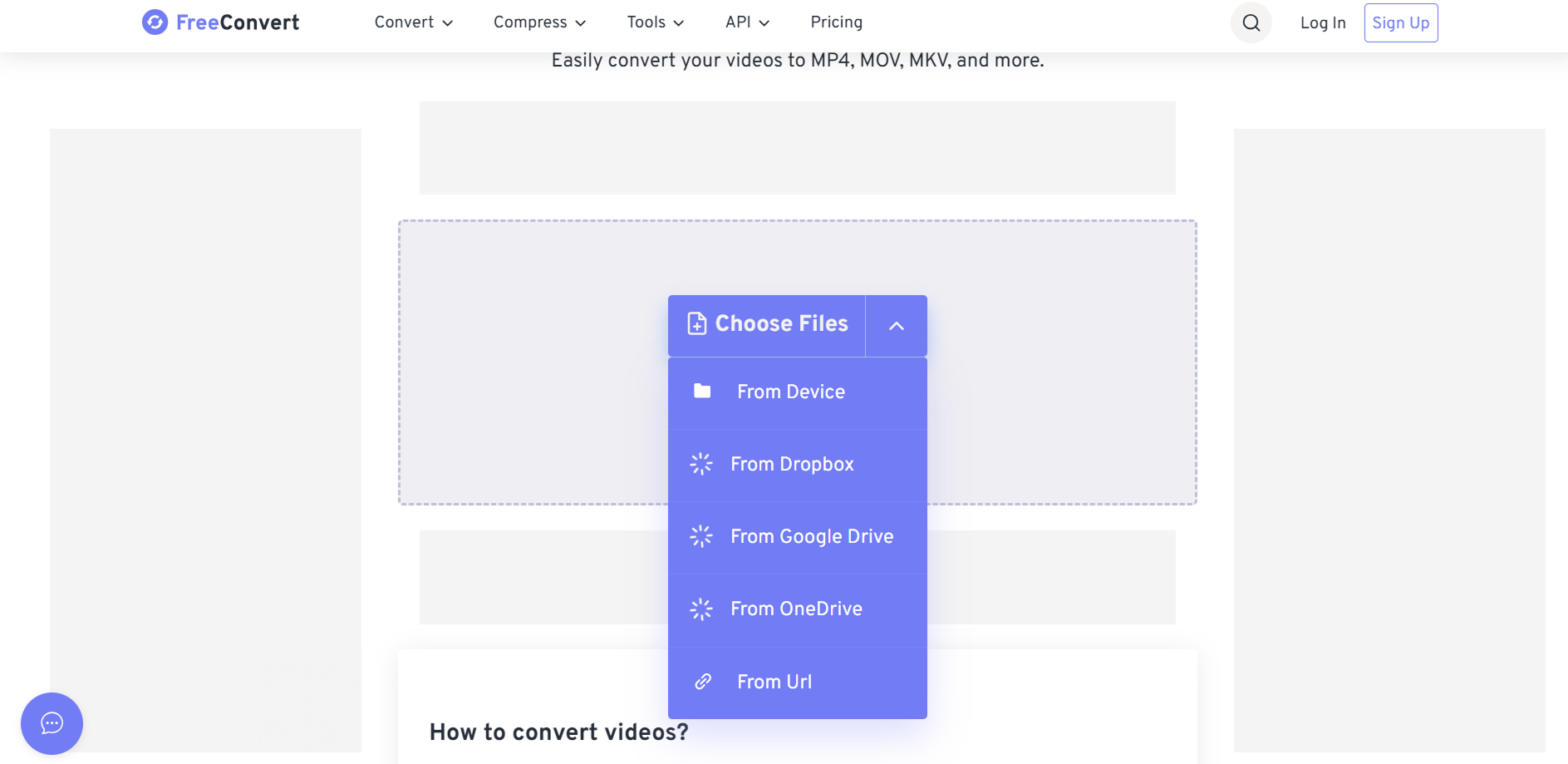Select From OneDrive menu option
This screenshot has height=764, width=1568.
click(x=796, y=609)
